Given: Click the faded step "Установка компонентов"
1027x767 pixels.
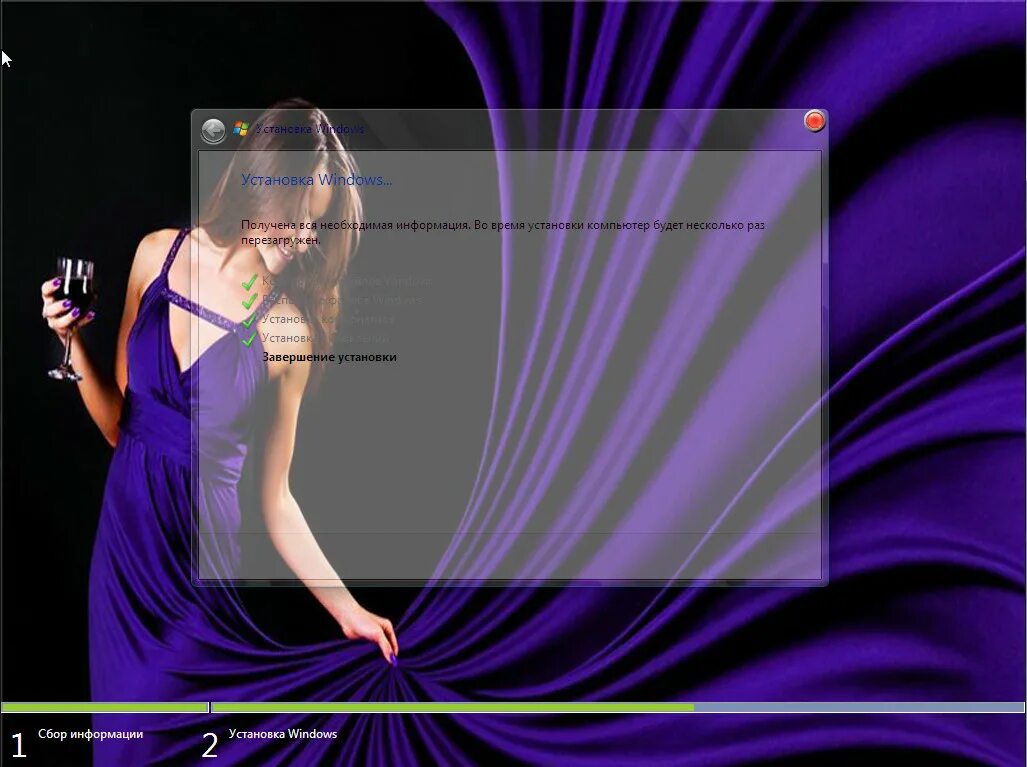Looking at the screenshot, I should (x=328, y=319).
